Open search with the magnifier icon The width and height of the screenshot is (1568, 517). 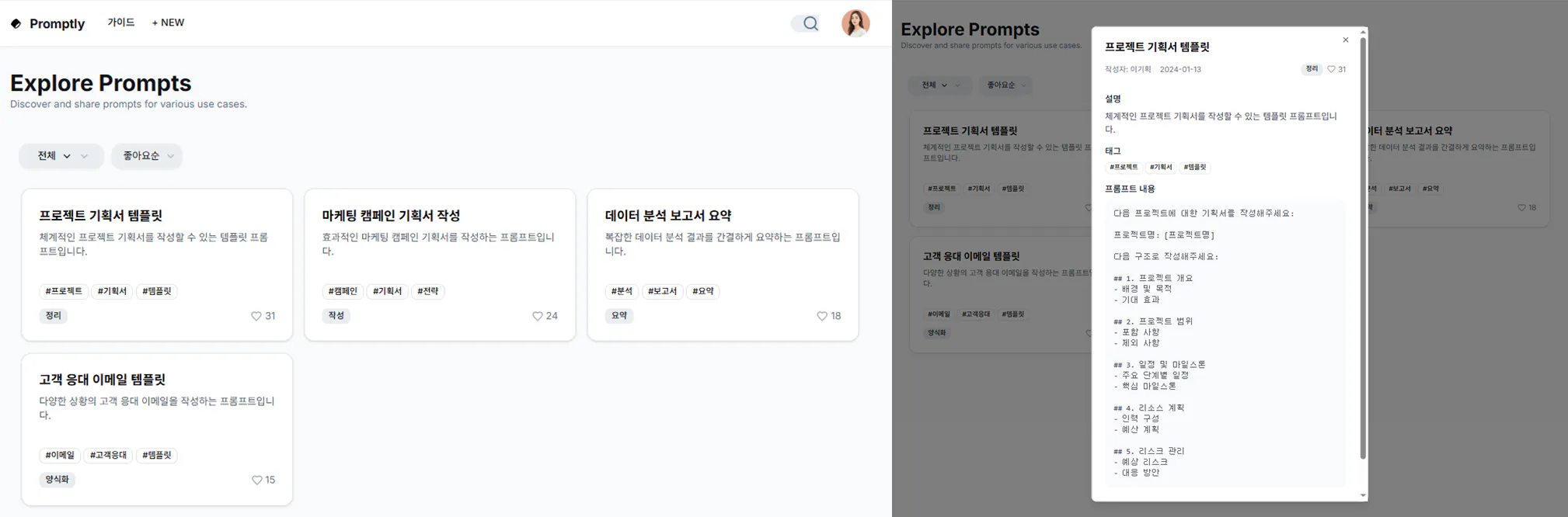(x=810, y=23)
